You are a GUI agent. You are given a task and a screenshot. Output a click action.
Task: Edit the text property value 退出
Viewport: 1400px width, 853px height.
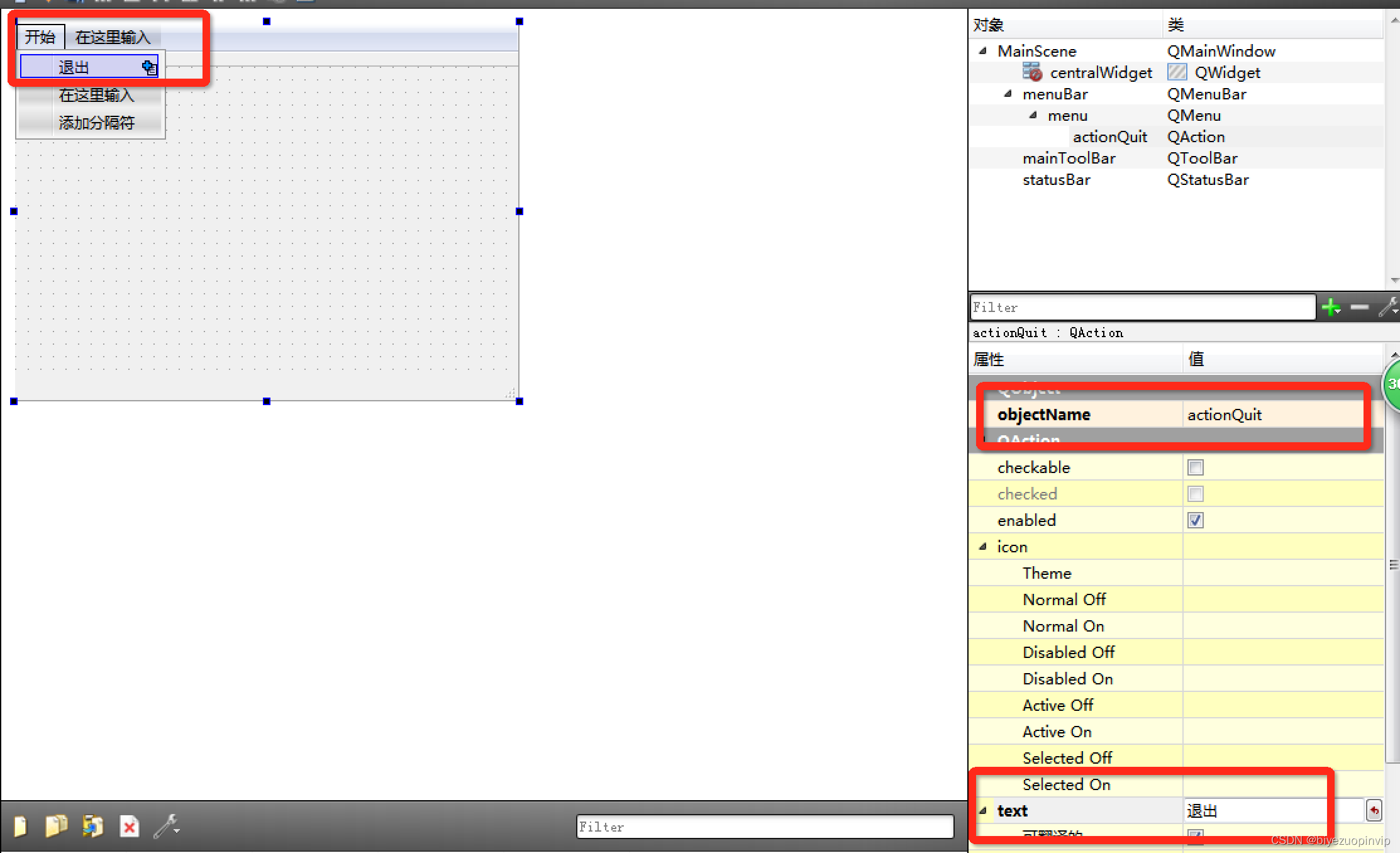coord(1273,811)
